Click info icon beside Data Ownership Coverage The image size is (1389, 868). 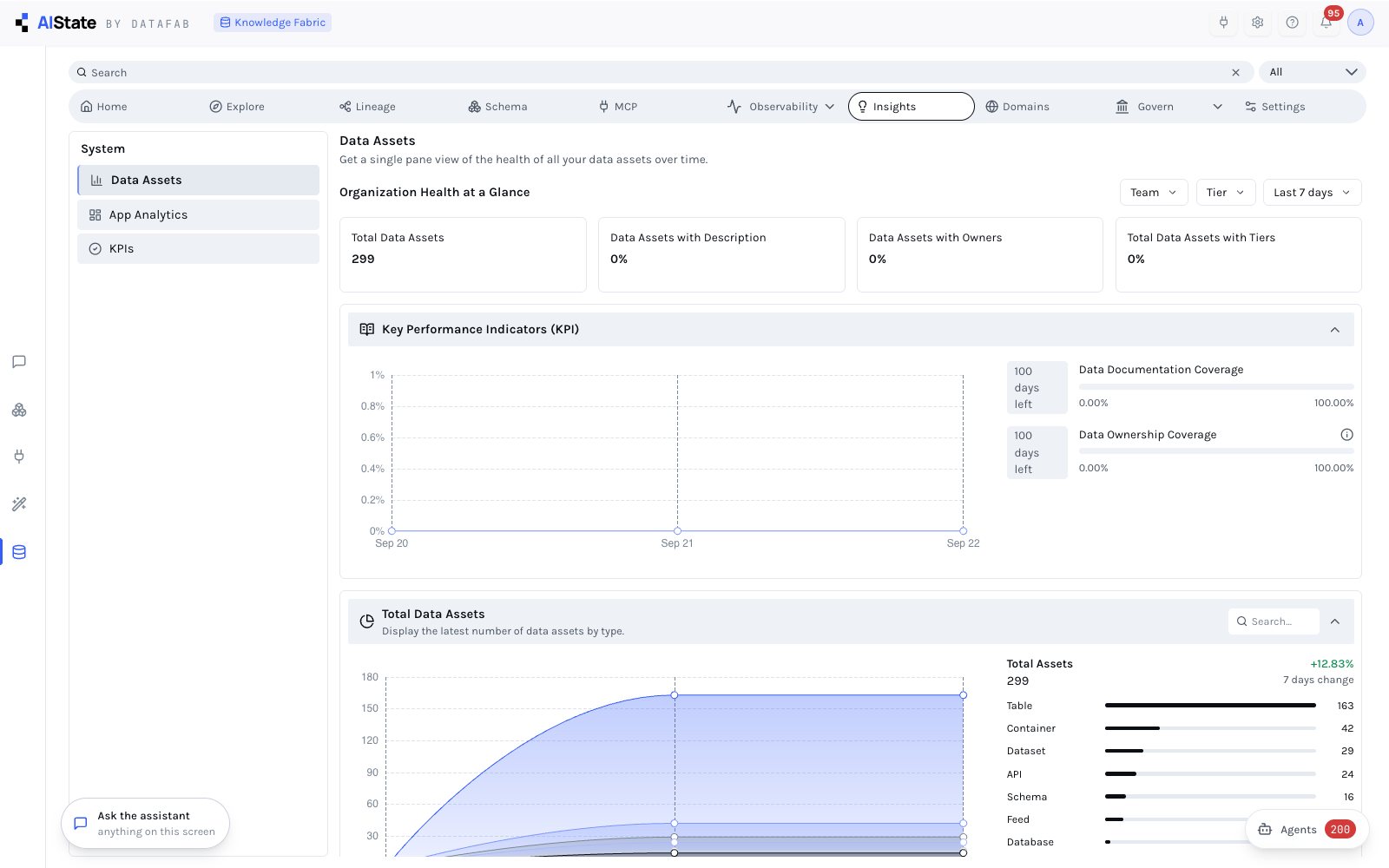tap(1346, 435)
